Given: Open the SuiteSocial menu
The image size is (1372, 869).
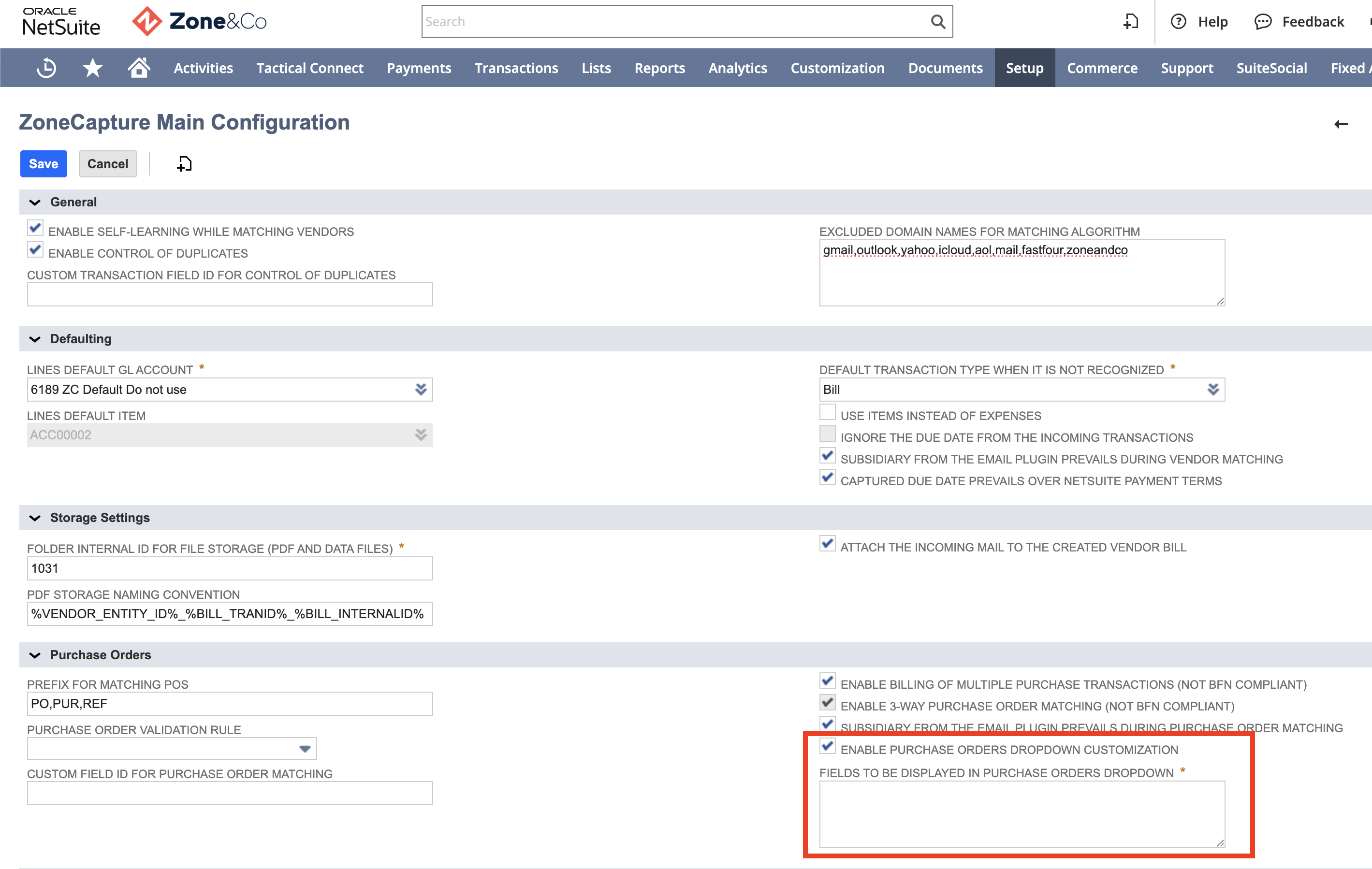Looking at the screenshot, I should tap(1271, 68).
